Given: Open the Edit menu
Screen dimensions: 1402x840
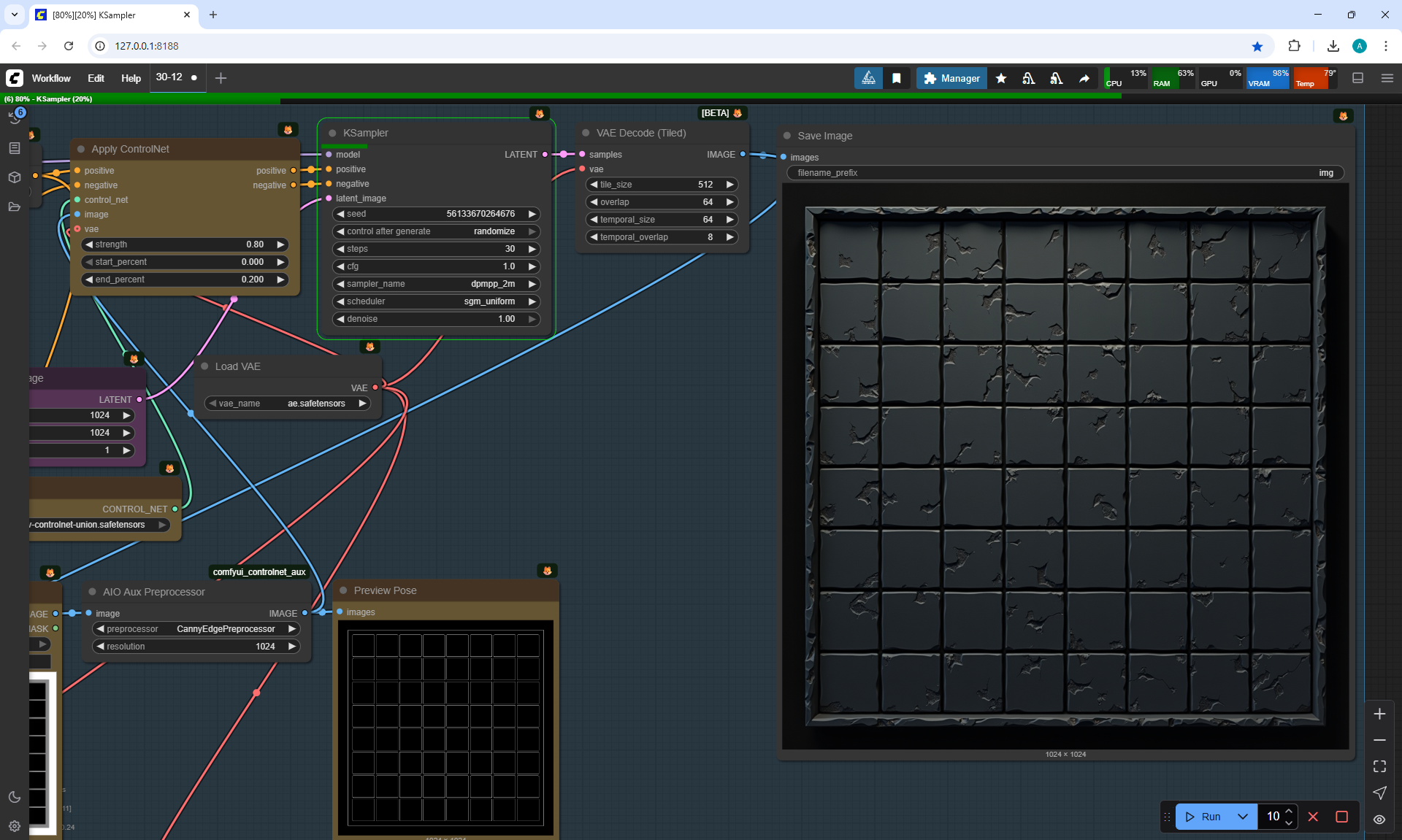Looking at the screenshot, I should pos(96,78).
